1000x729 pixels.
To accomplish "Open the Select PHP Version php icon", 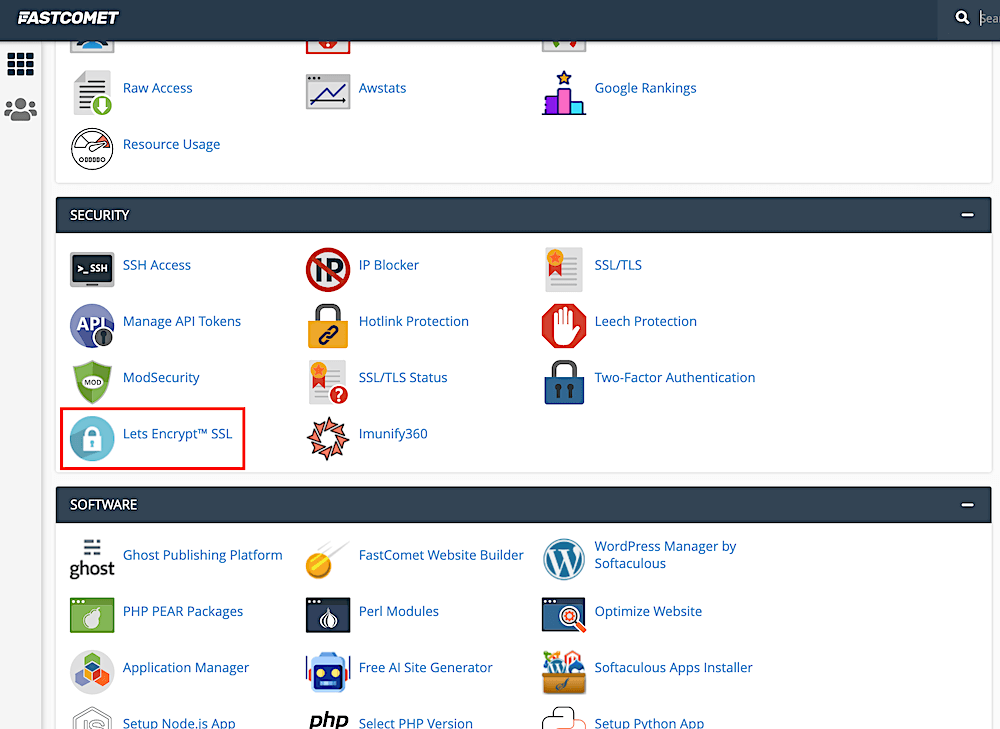I will 329,721.
